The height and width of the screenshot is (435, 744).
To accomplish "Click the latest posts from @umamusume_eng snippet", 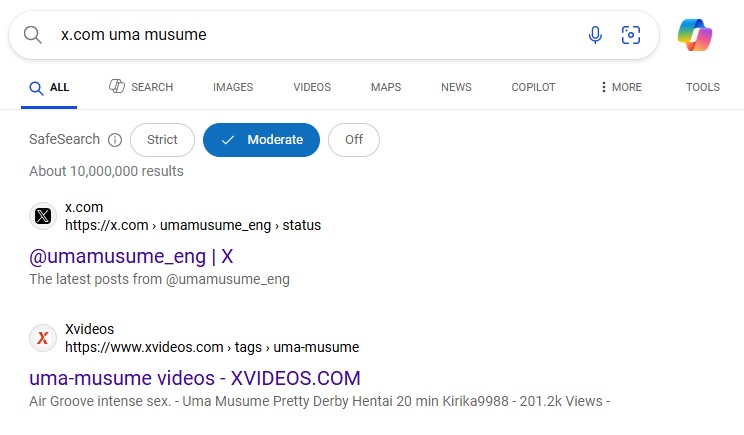I will [159, 279].
